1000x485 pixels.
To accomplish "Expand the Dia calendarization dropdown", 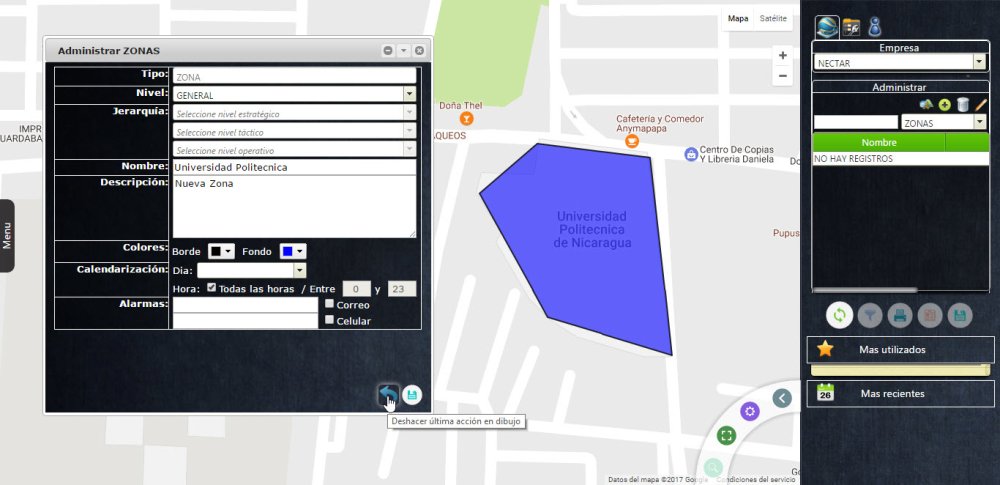I will pos(251,271).
